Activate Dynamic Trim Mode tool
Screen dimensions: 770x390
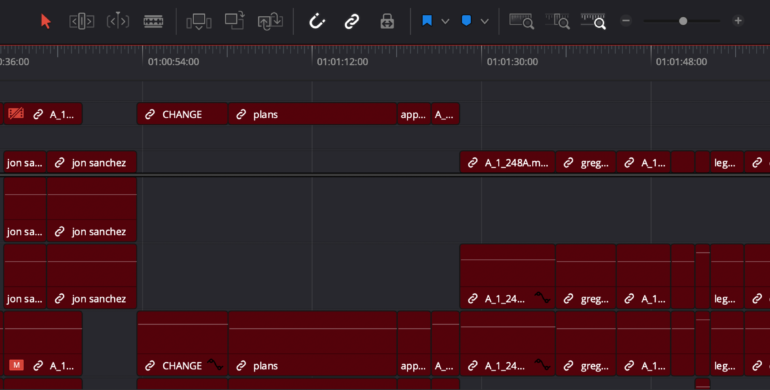(118, 21)
